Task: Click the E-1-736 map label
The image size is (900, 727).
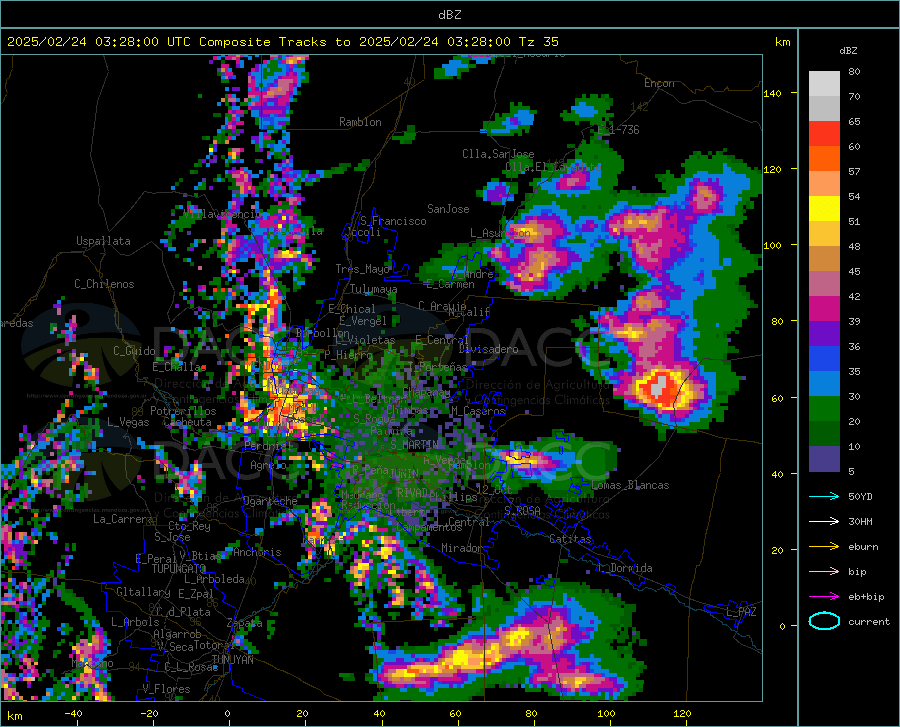Action: click(x=618, y=130)
